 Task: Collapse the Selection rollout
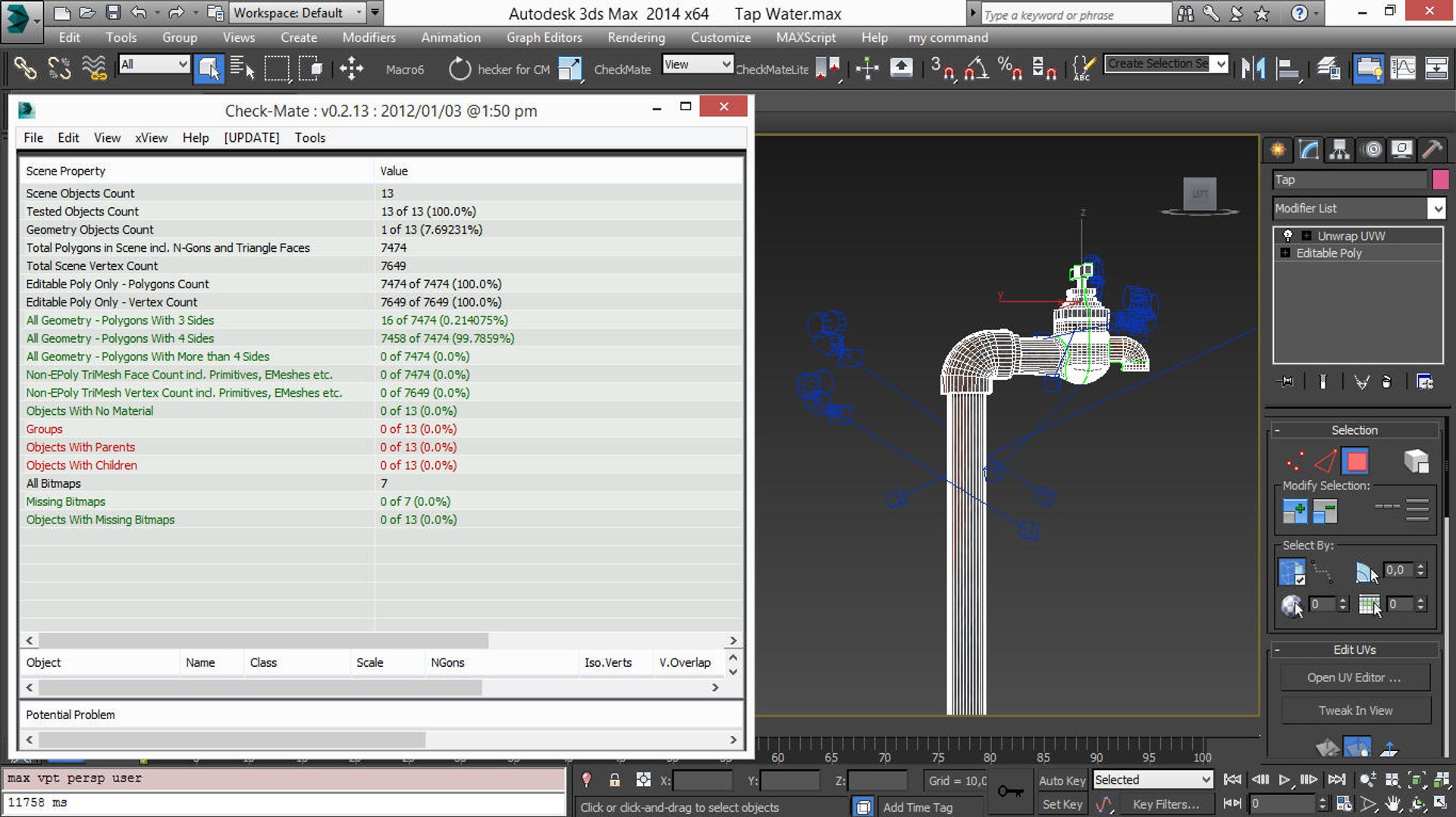coord(1277,430)
